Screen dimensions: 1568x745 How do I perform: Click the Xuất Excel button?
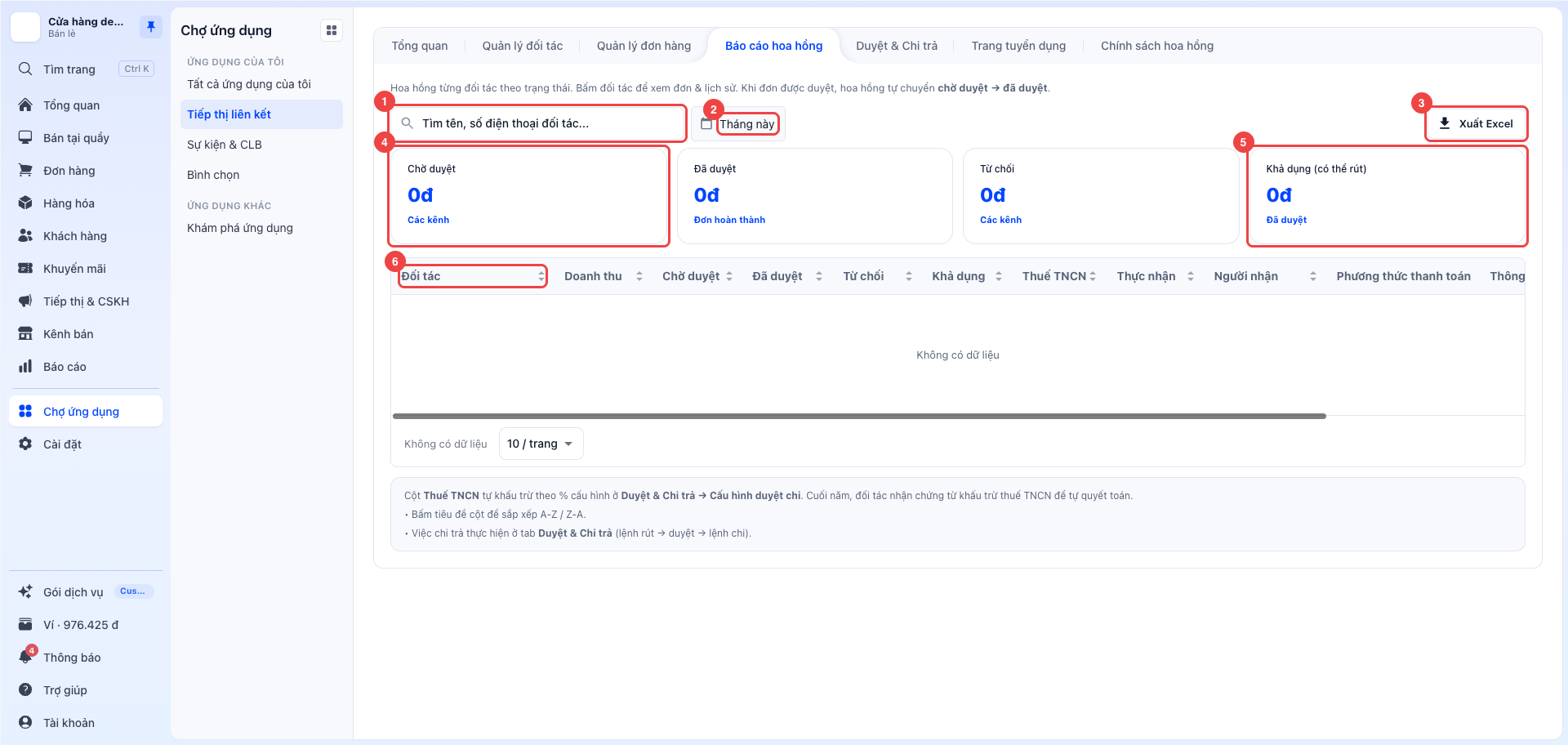1476,124
